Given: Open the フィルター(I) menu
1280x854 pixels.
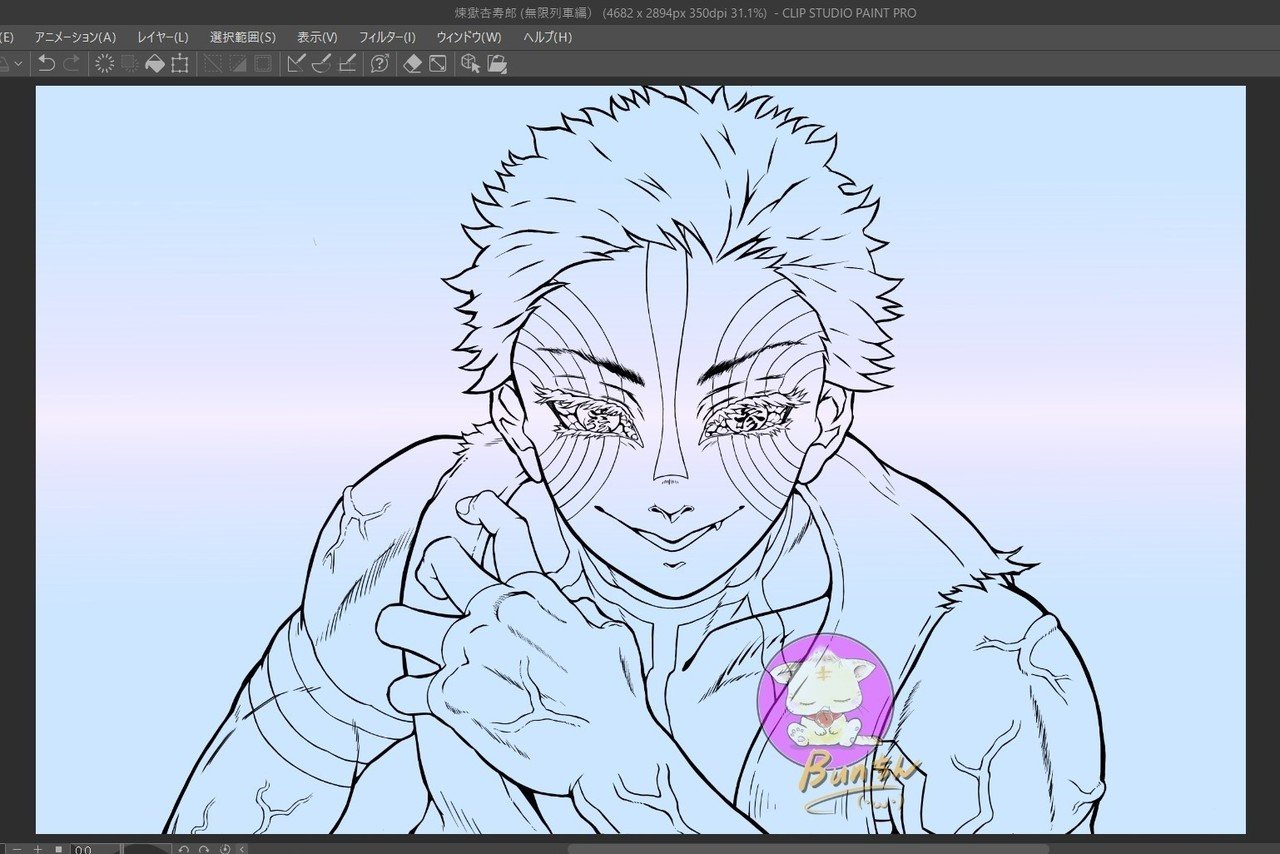Looking at the screenshot, I should coord(387,38).
